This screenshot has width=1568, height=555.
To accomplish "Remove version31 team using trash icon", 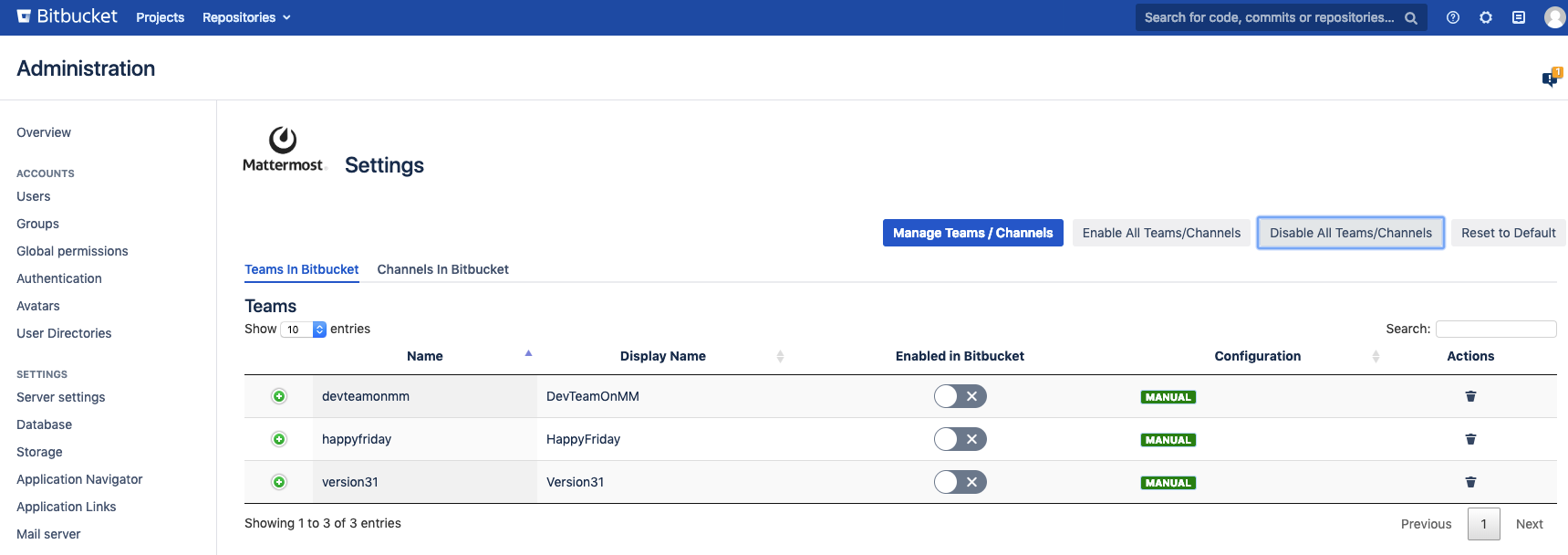I will point(1470,482).
